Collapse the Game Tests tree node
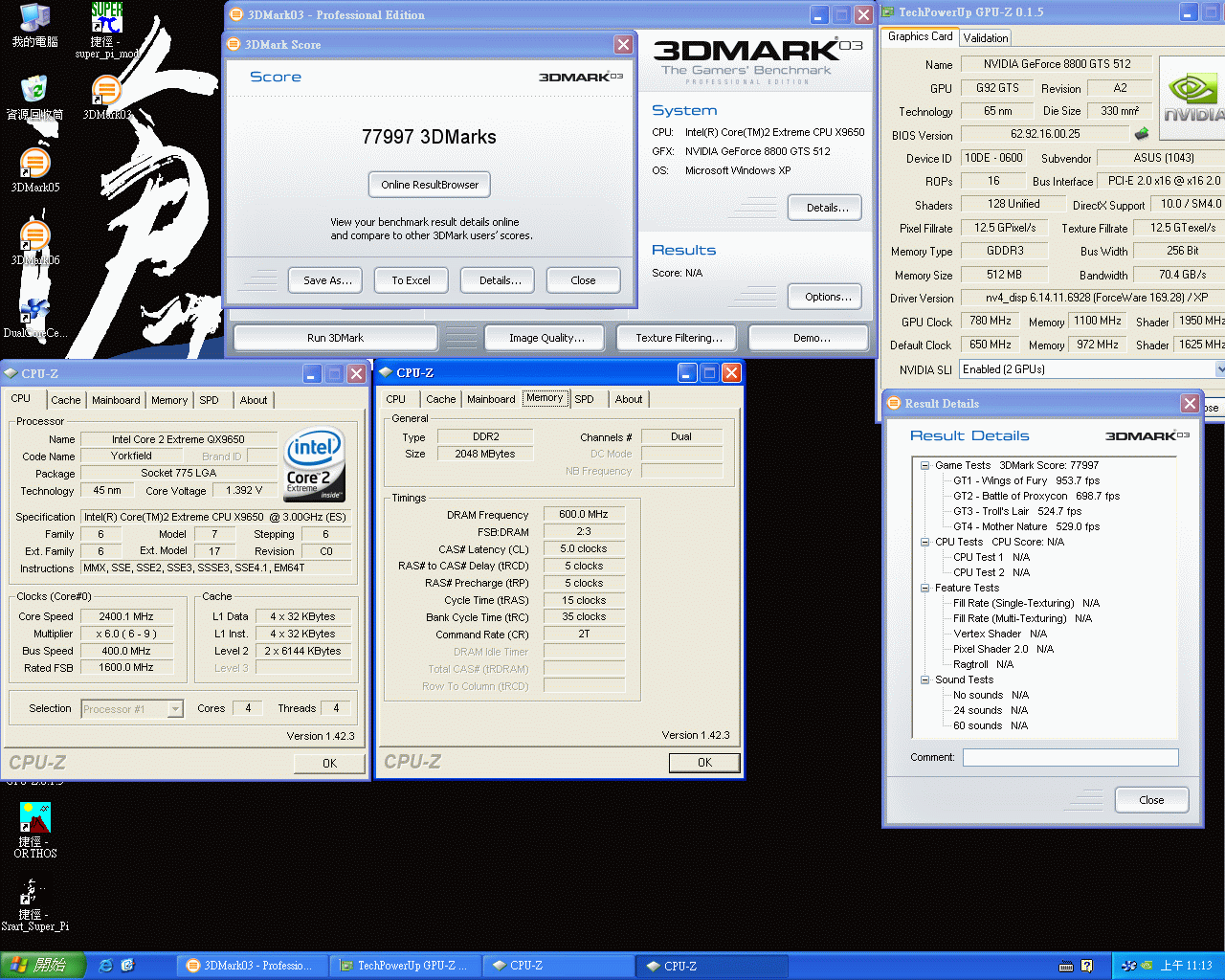This screenshot has height=980, width=1225. (925, 465)
